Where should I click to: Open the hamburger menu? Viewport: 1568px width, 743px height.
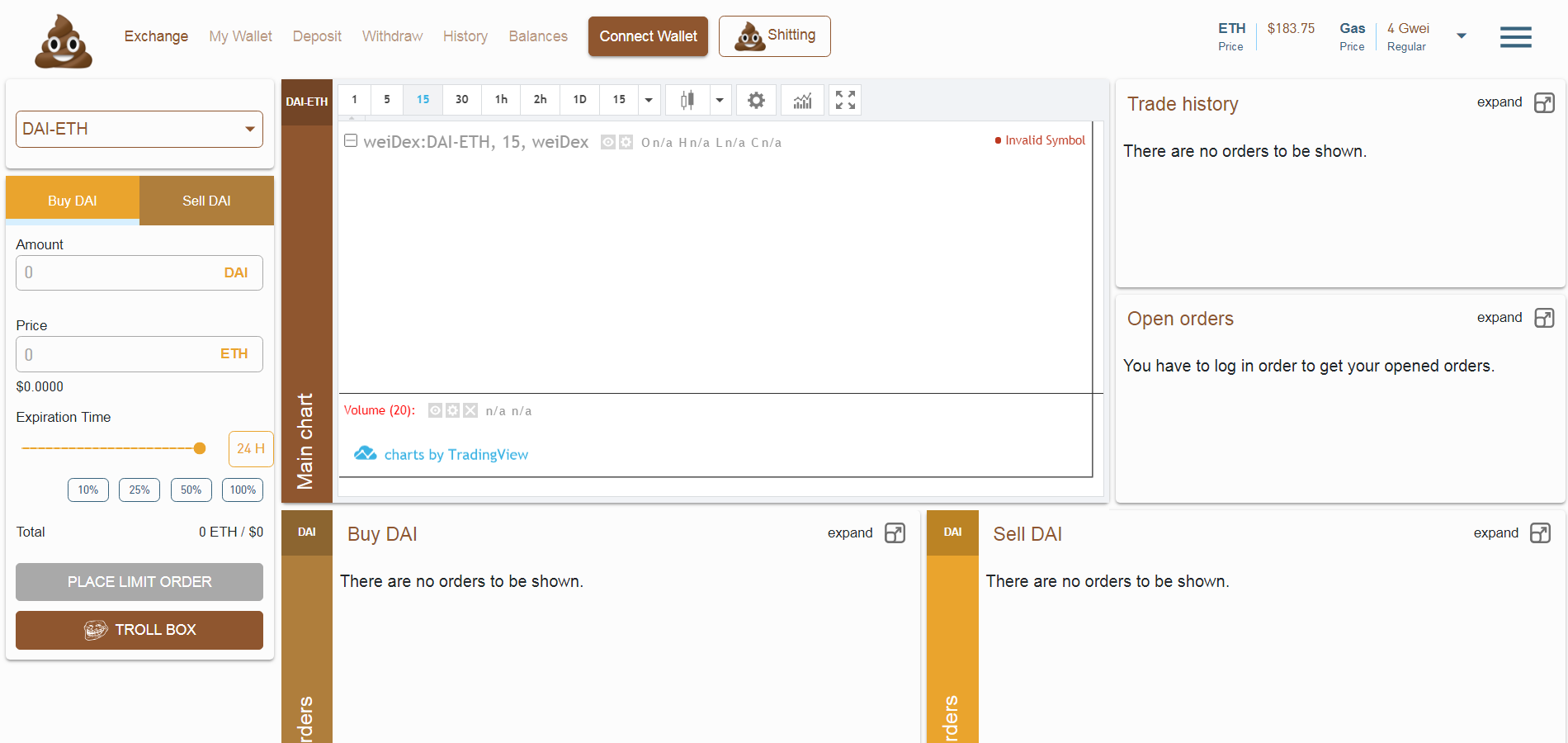tap(1515, 37)
